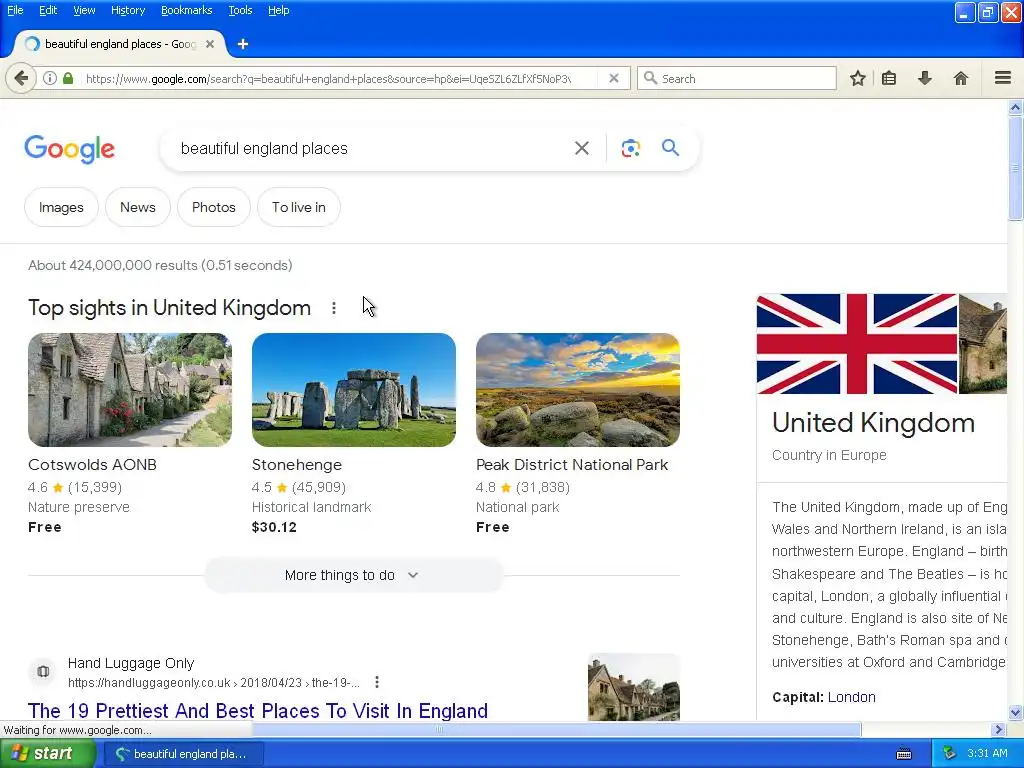Click the horizontal scrollbar right arrow
1024x768 pixels.
coord(998,729)
